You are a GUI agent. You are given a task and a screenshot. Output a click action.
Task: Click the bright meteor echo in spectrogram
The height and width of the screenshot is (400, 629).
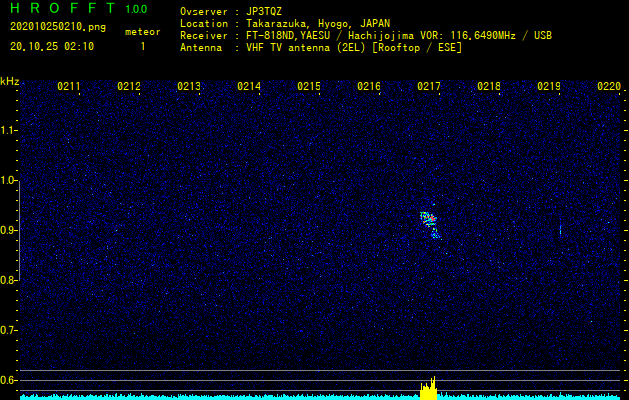[430, 225]
